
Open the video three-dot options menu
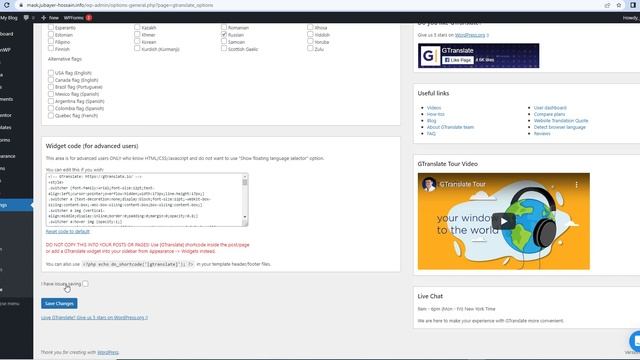pos(576,184)
